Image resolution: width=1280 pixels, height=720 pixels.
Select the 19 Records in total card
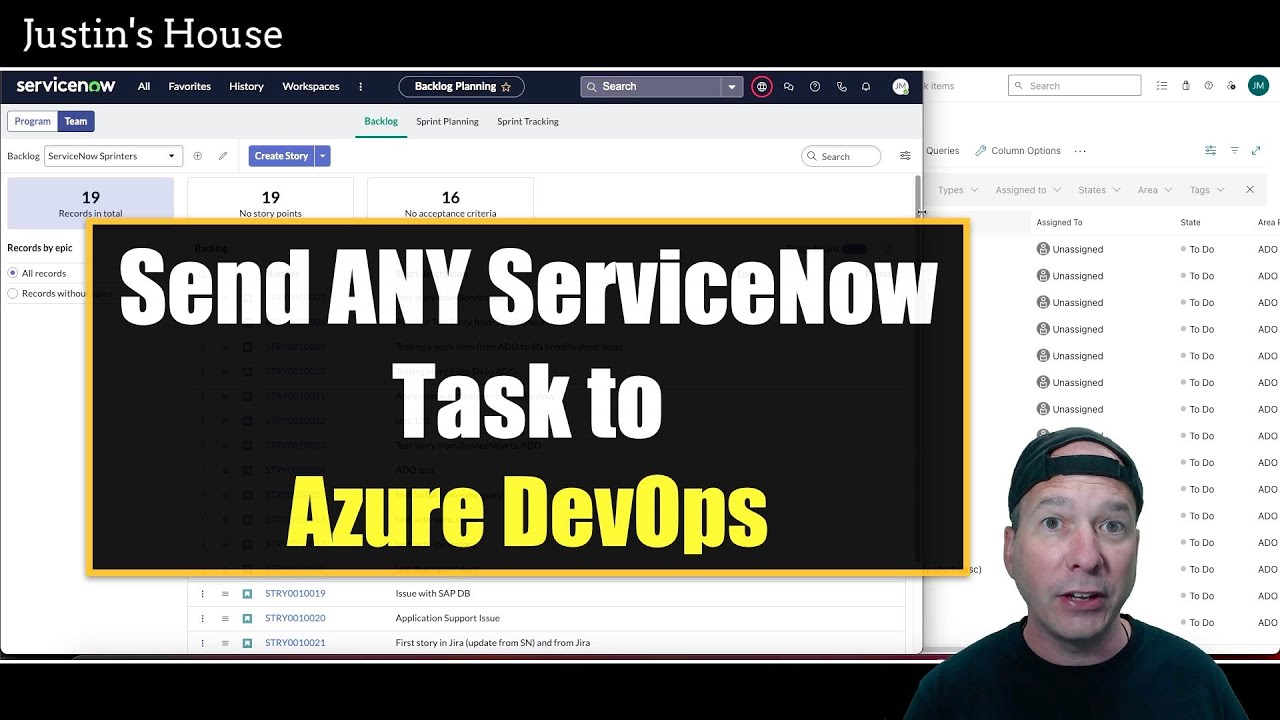tap(90, 202)
